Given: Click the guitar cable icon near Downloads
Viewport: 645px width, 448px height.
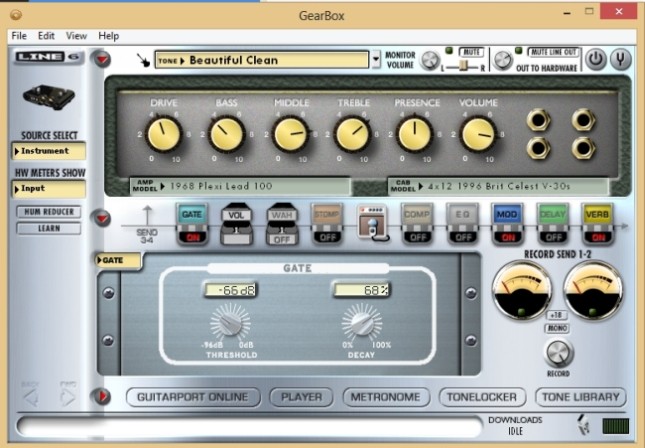Looking at the screenshot, I should [x=583, y=425].
